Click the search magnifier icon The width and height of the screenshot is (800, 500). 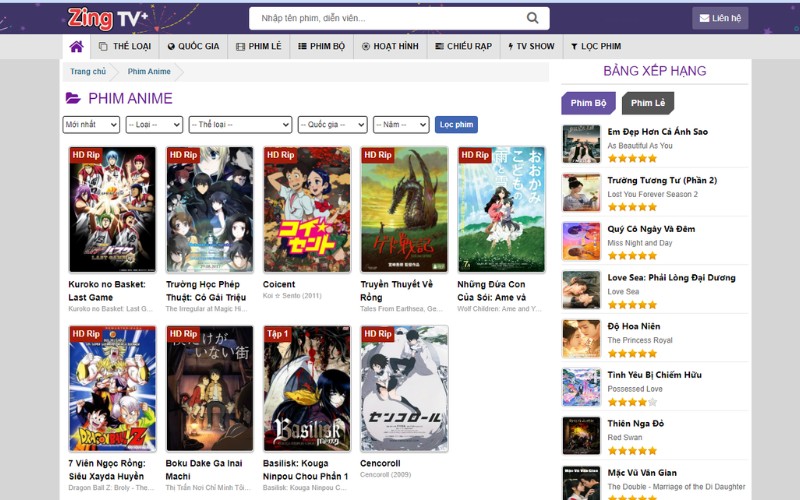point(532,18)
